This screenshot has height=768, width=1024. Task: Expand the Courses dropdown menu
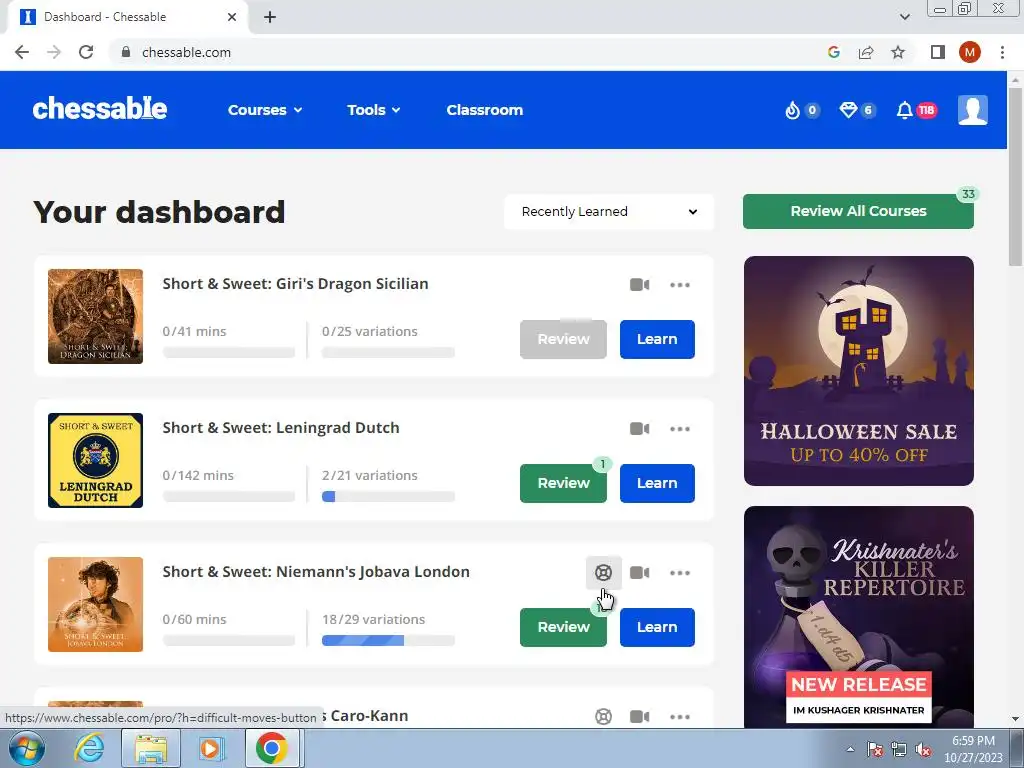[264, 110]
